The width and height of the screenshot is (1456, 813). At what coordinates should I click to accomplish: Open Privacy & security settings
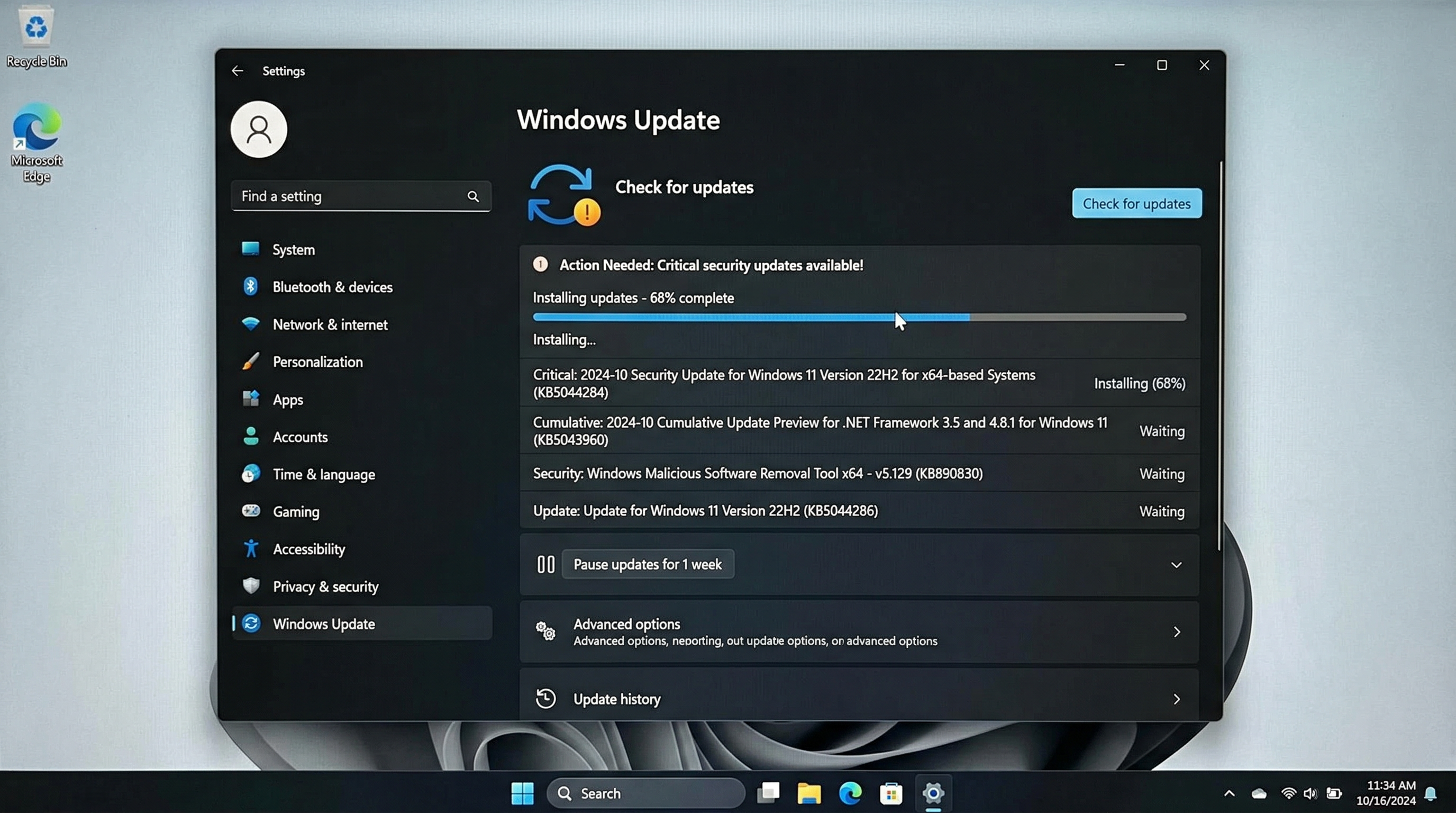(x=325, y=586)
